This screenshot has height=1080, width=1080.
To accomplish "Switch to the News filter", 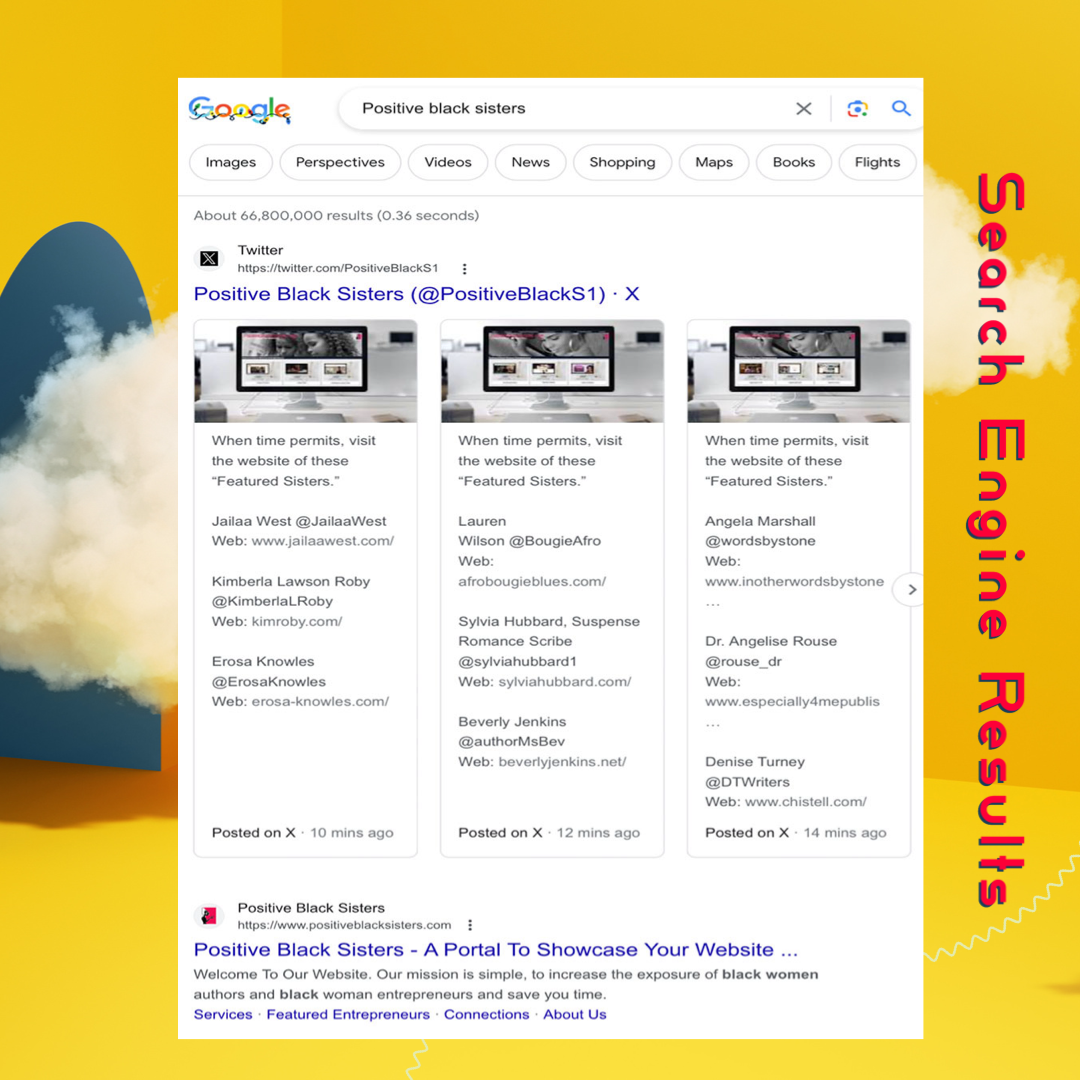I will click(530, 163).
